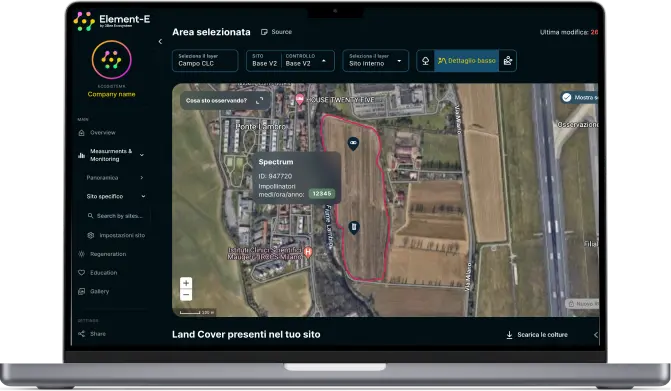Click the 12345 pollinator value badge
This screenshot has height=391, width=671.
click(322, 194)
